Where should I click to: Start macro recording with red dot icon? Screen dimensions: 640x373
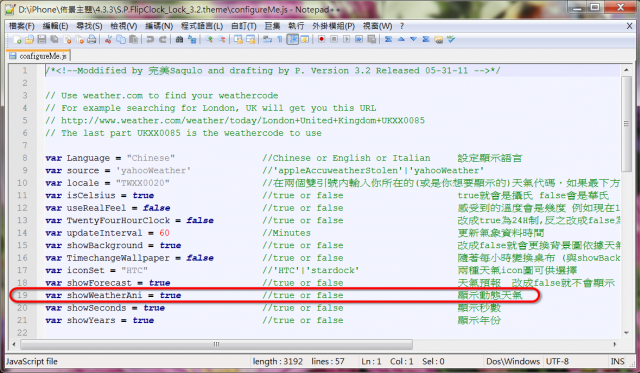click(x=322, y=40)
